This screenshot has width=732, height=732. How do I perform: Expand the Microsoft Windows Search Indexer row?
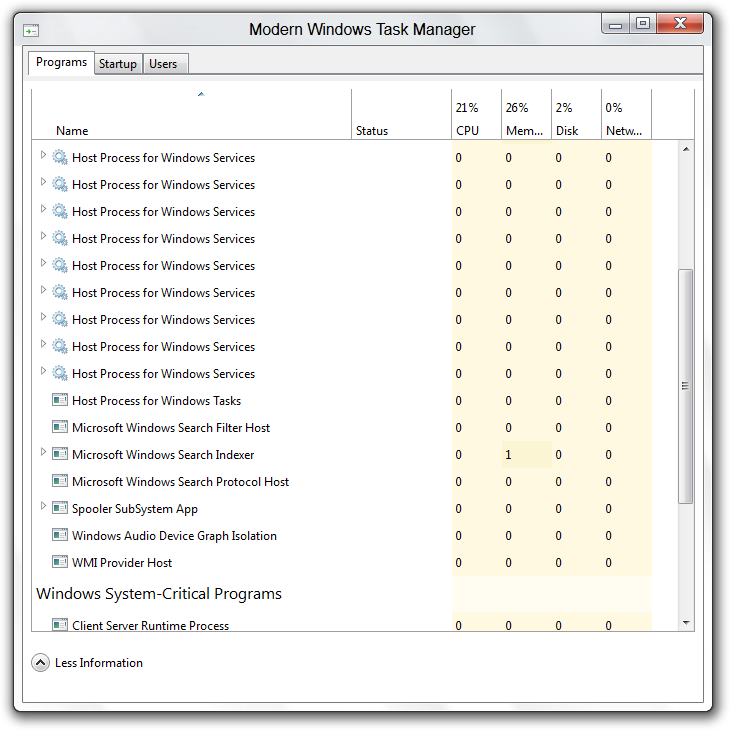[x=43, y=452]
